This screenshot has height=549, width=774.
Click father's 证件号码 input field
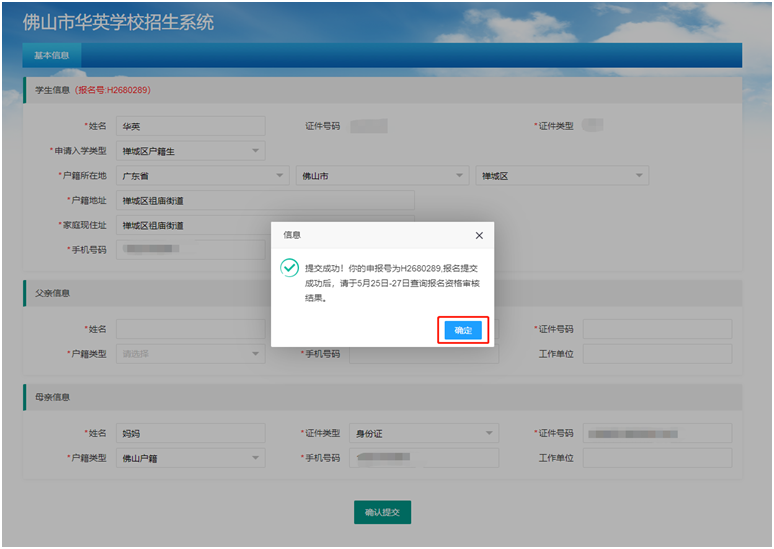tap(657, 329)
